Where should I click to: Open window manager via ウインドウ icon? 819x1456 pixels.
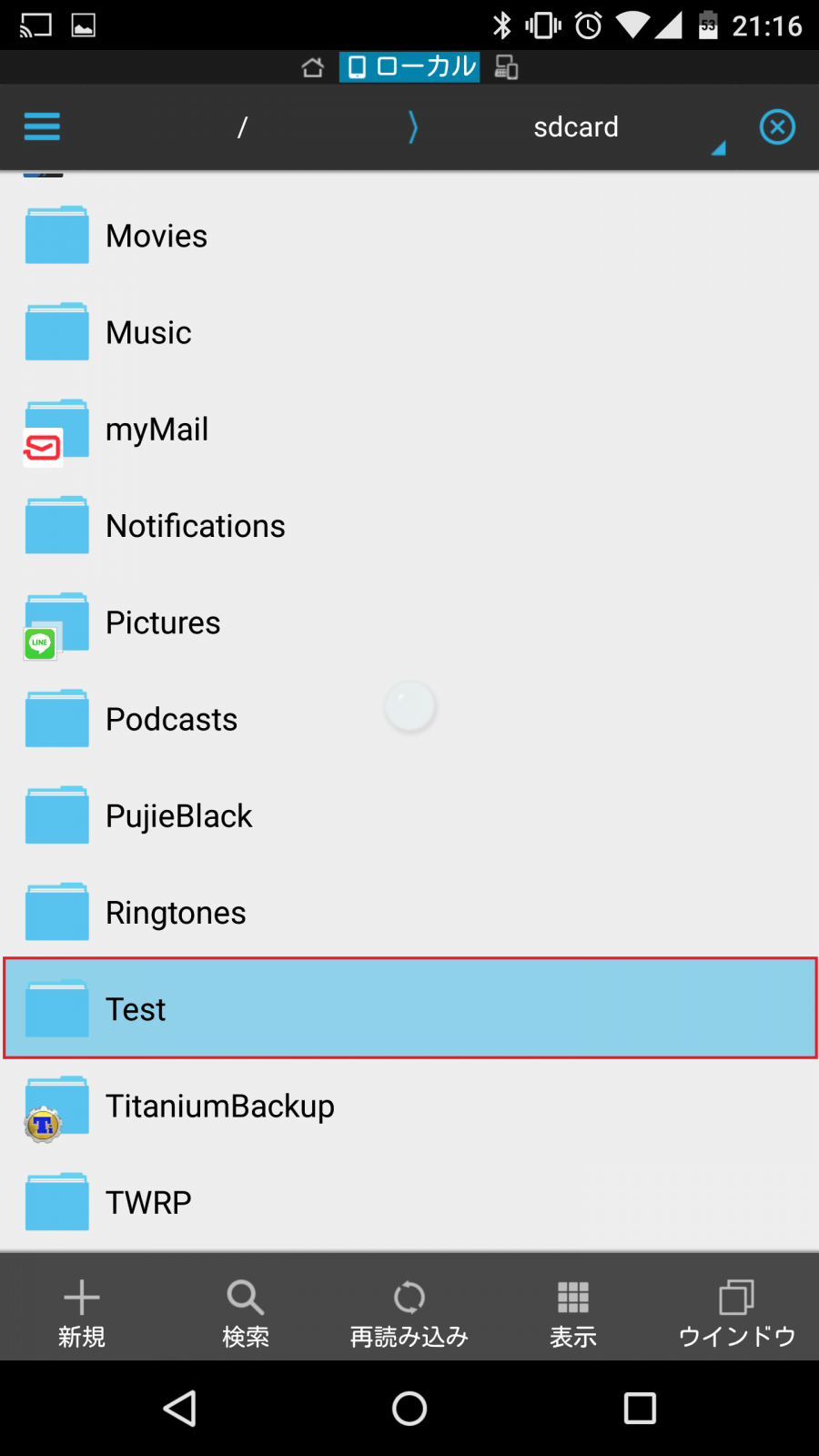click(736, 1310)
